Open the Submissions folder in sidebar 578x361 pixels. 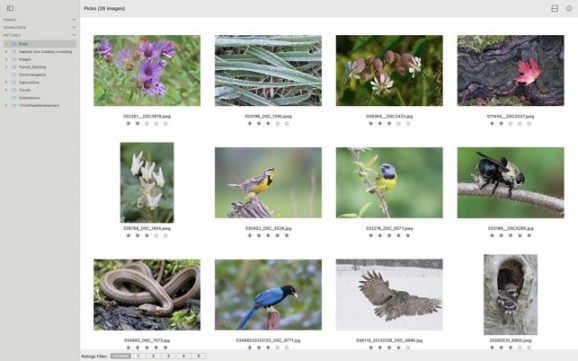[29, 98]
